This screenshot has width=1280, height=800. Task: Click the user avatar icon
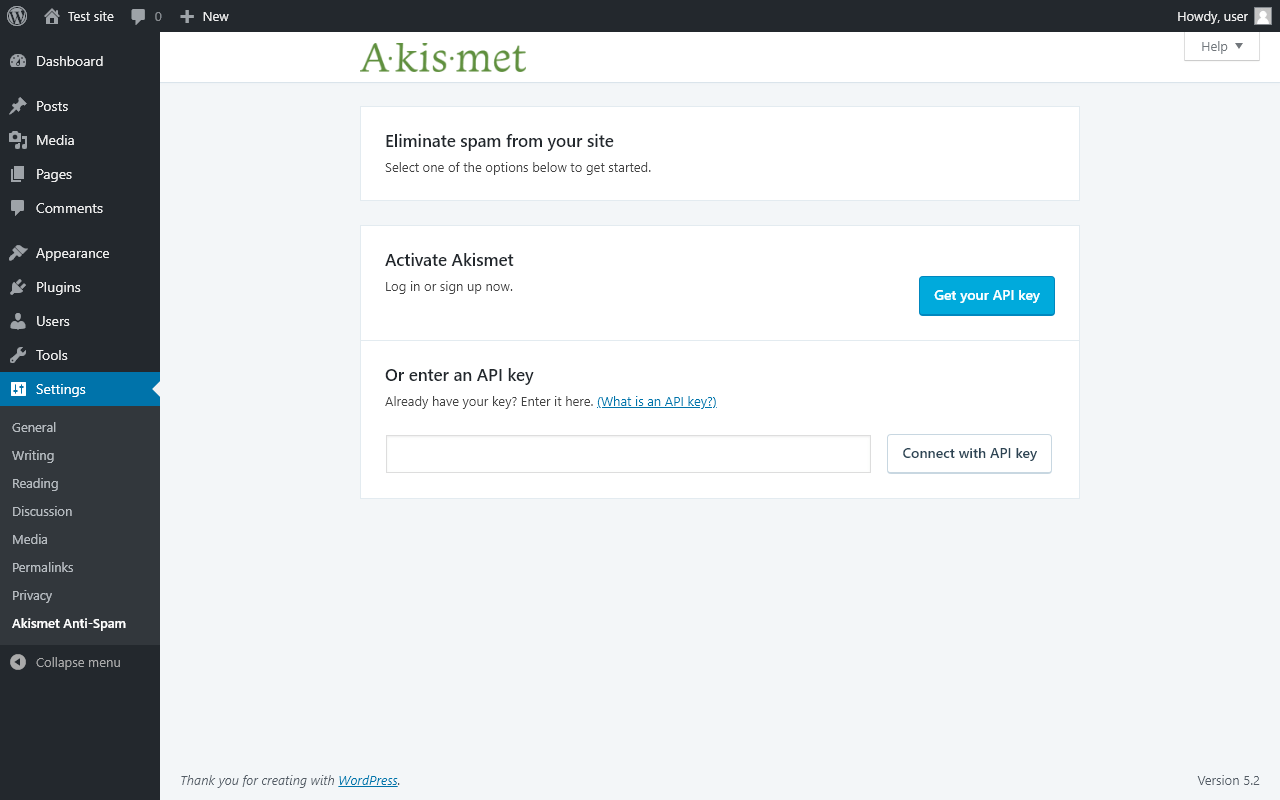(x=1263, y=16)
